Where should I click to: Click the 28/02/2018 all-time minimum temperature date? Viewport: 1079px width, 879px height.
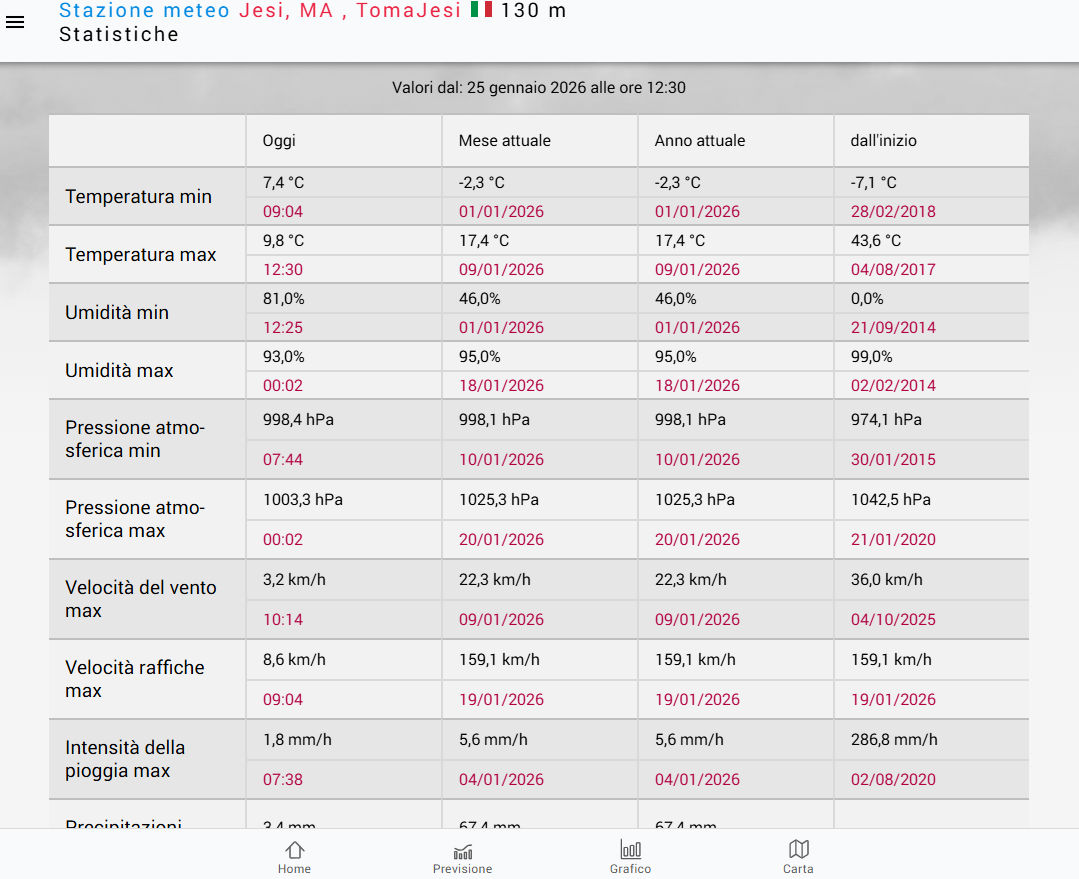click(x=893, y=212)
